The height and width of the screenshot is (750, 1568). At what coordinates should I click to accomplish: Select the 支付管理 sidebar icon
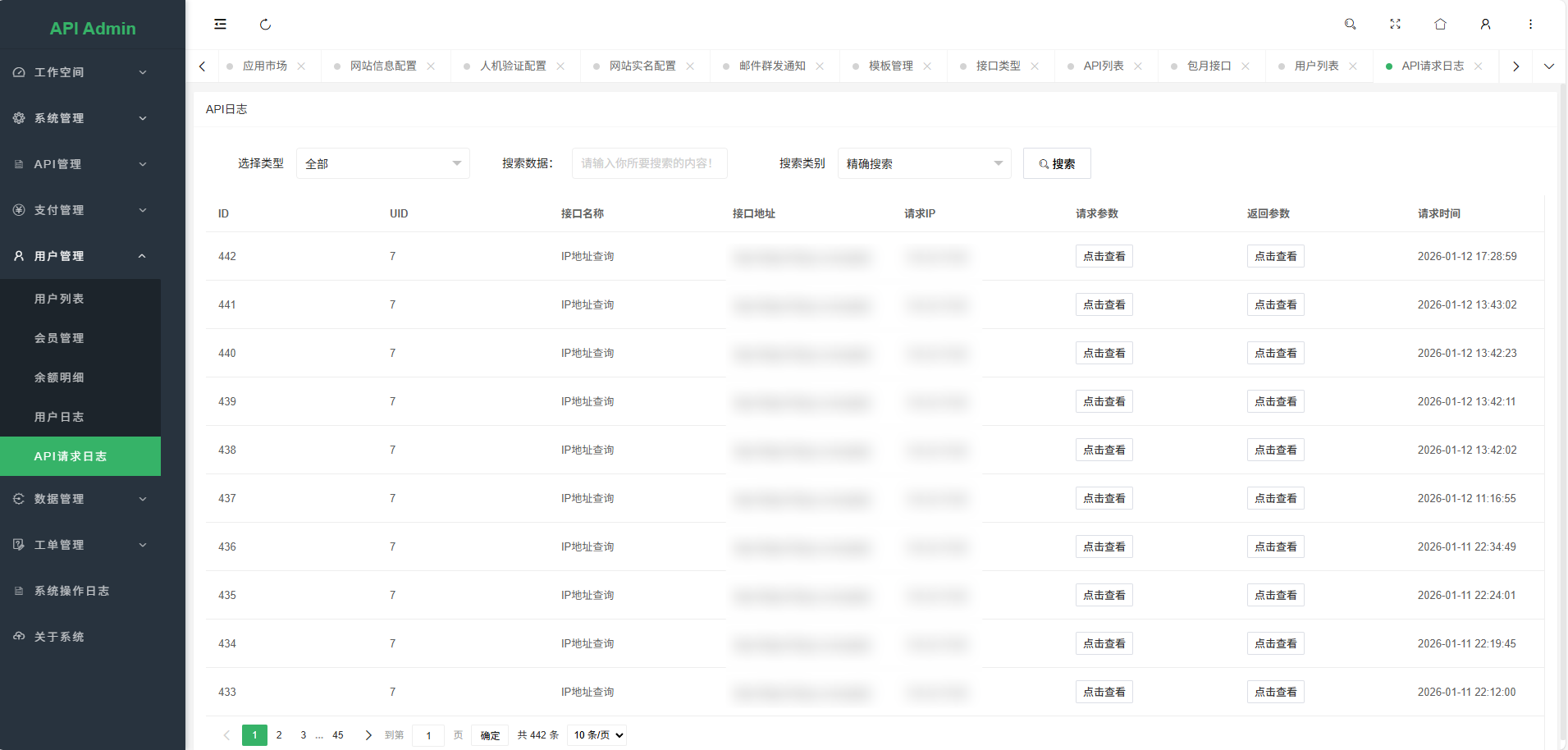click(x=18, y=209)
